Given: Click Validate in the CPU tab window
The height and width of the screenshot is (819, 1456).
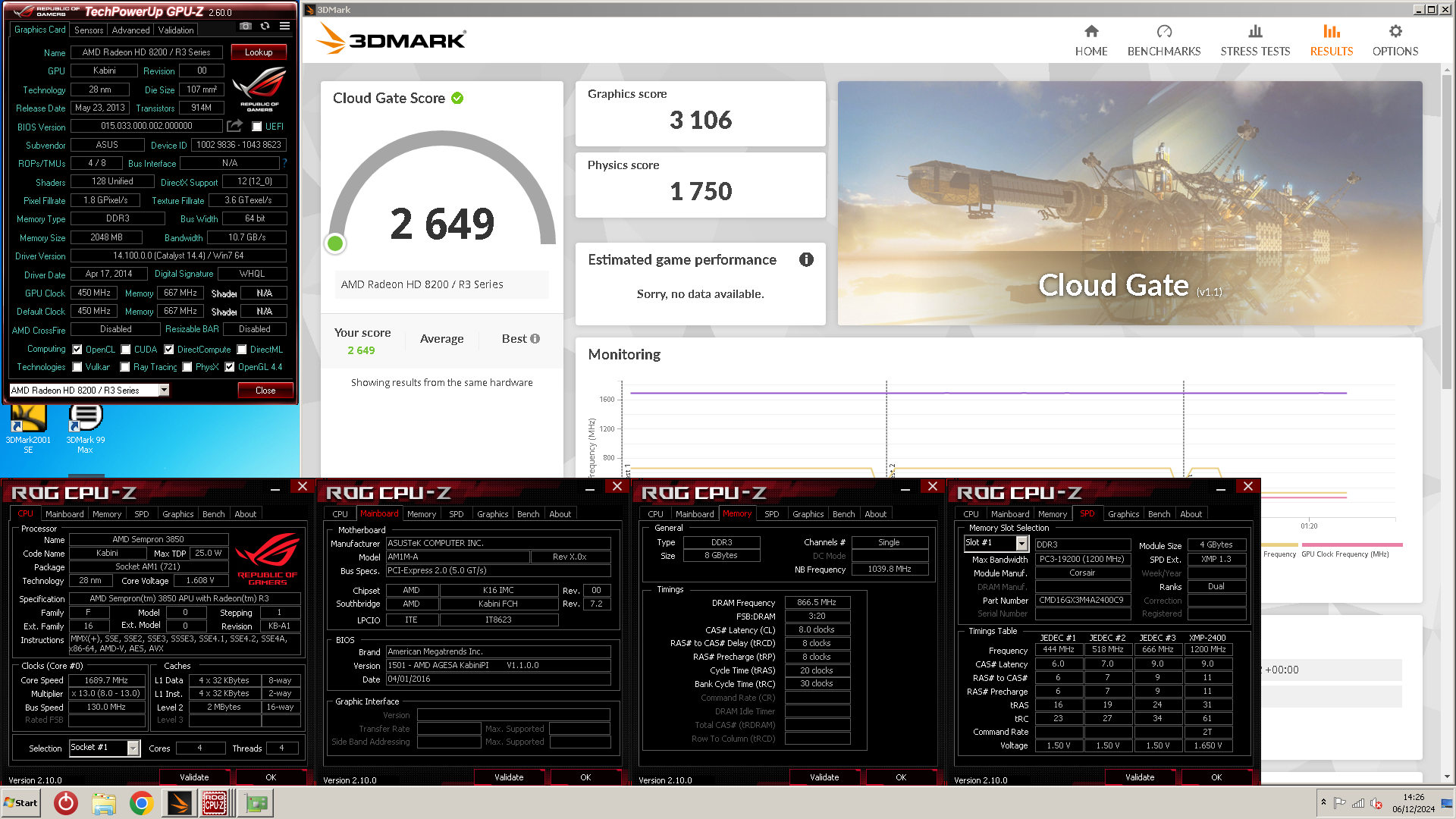Looking at the screenshot, I should (194, 777).
